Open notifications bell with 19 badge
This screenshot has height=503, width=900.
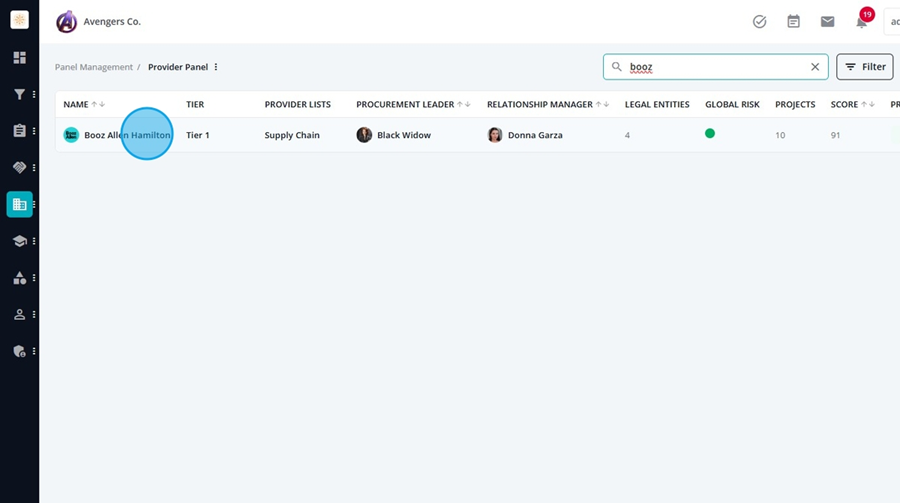(x=863, y=20)
